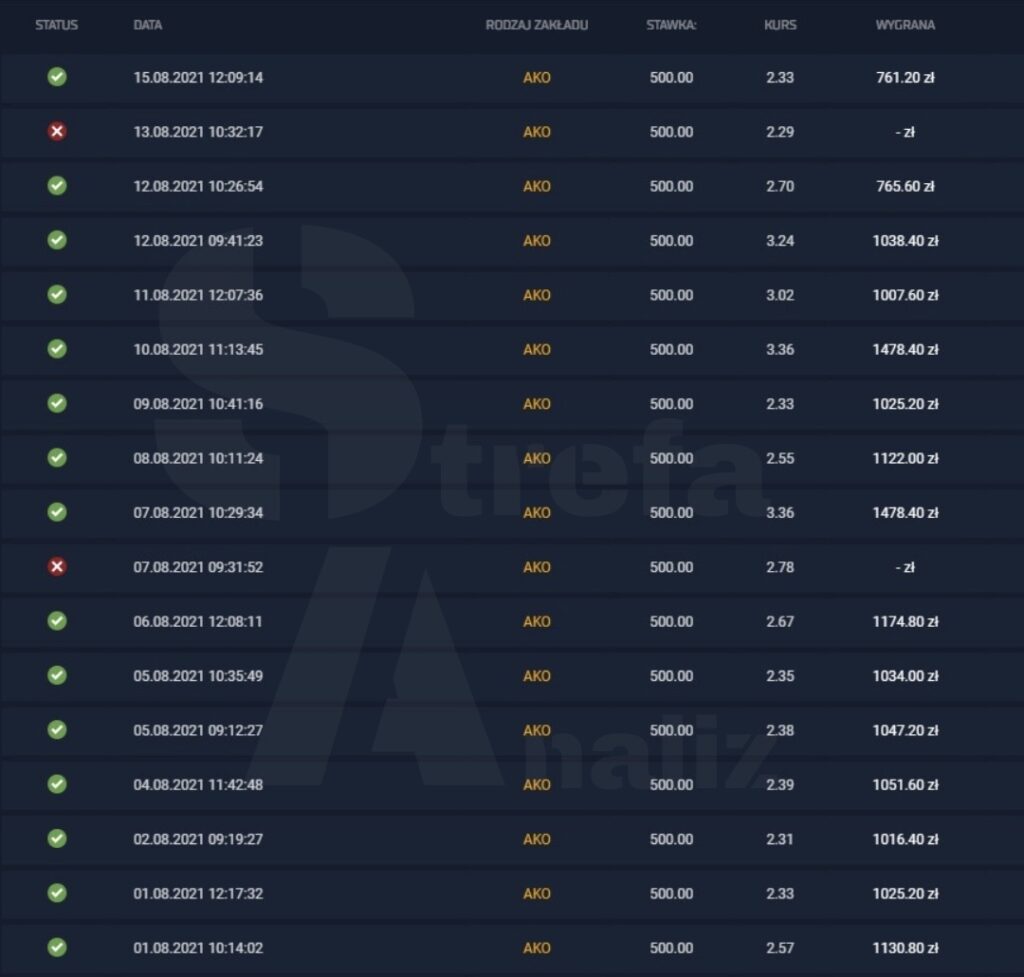The image size is (1024, 977).
Task: Click the winnings value 765.60 zł
Action: (905, 186)
